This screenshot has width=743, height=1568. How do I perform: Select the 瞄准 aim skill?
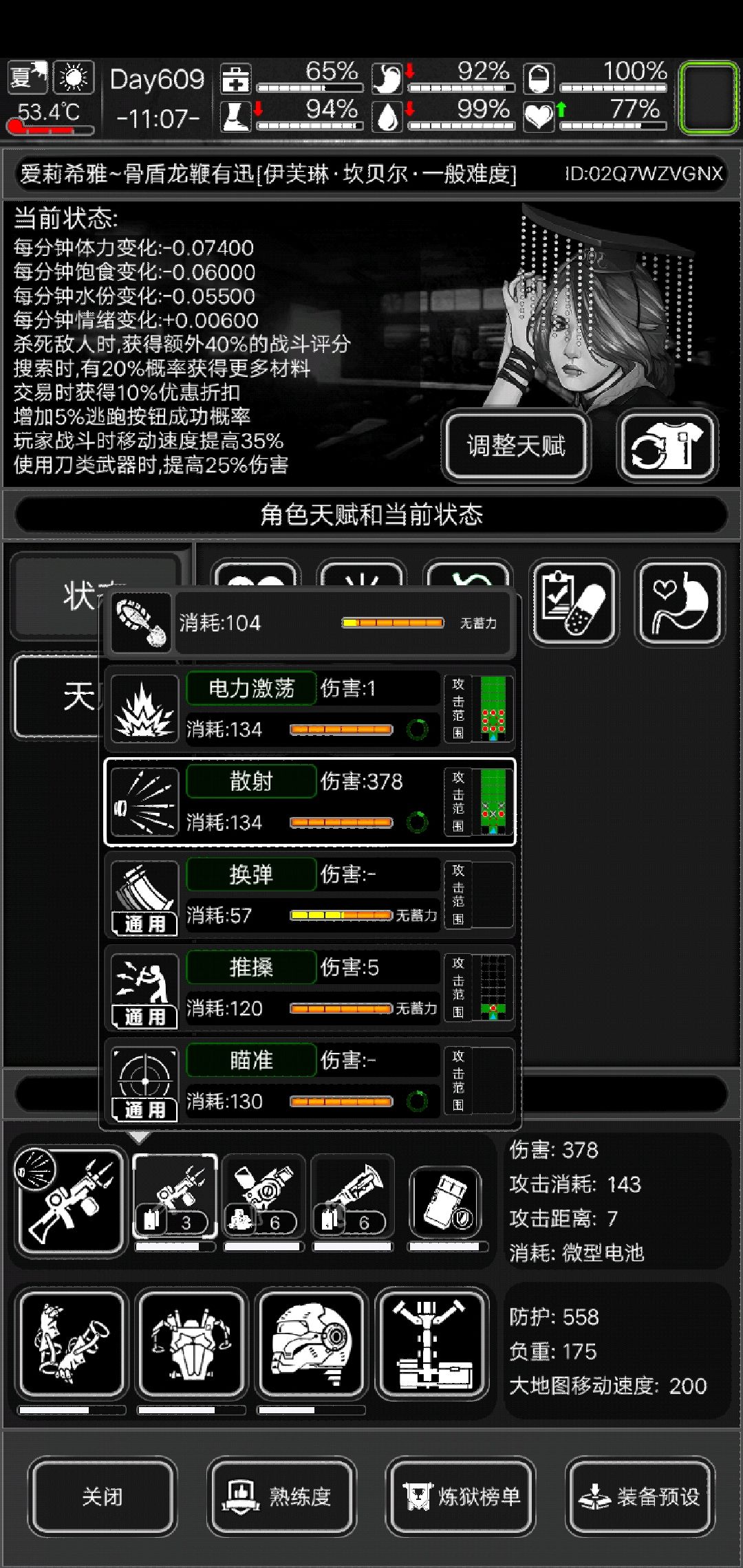(310, 1080)
